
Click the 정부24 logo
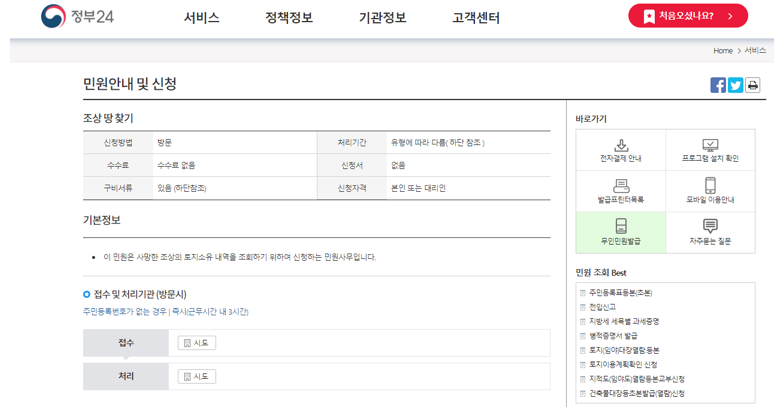pos(77,16)
